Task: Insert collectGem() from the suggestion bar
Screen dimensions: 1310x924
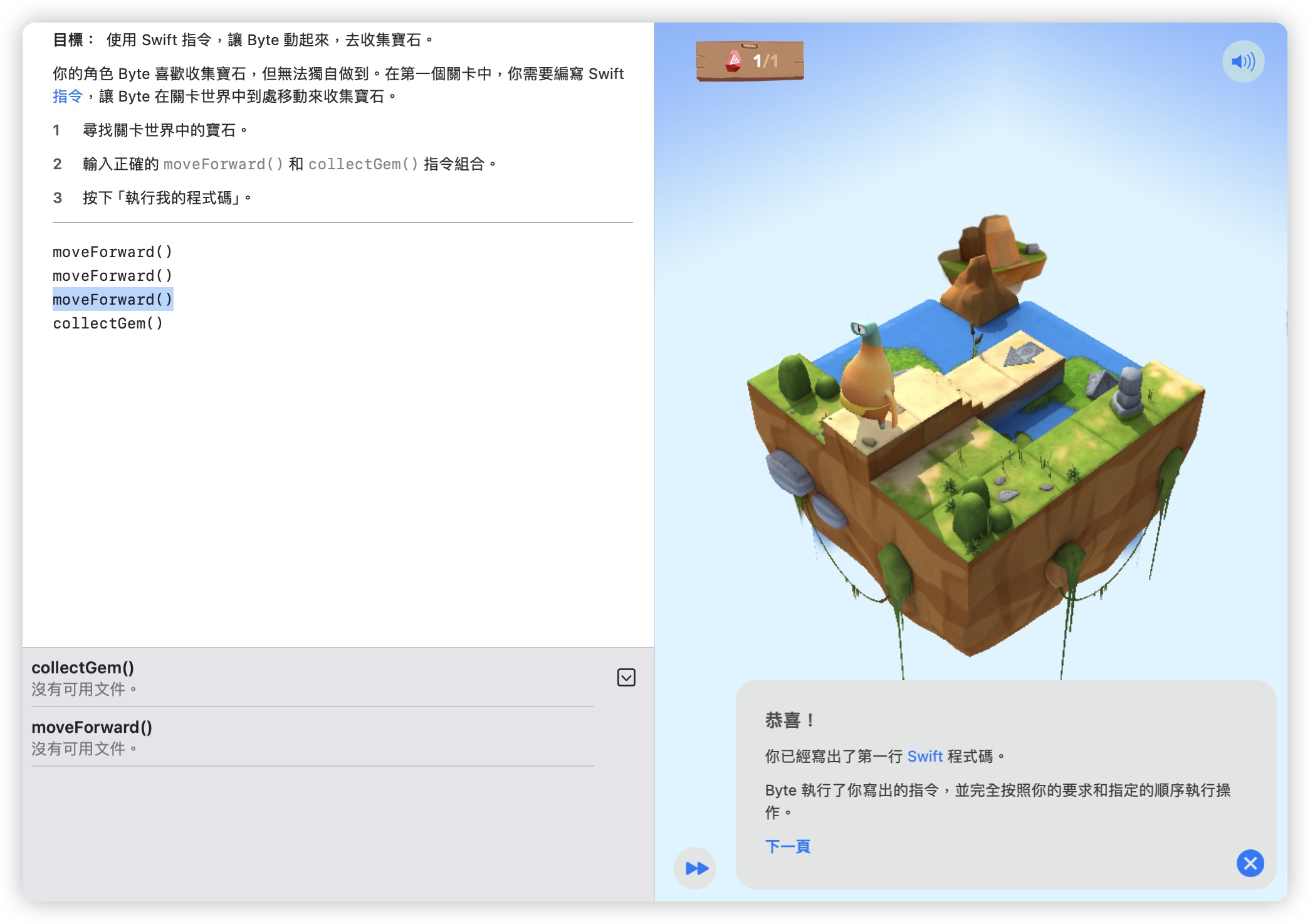Action: (81, 668)
